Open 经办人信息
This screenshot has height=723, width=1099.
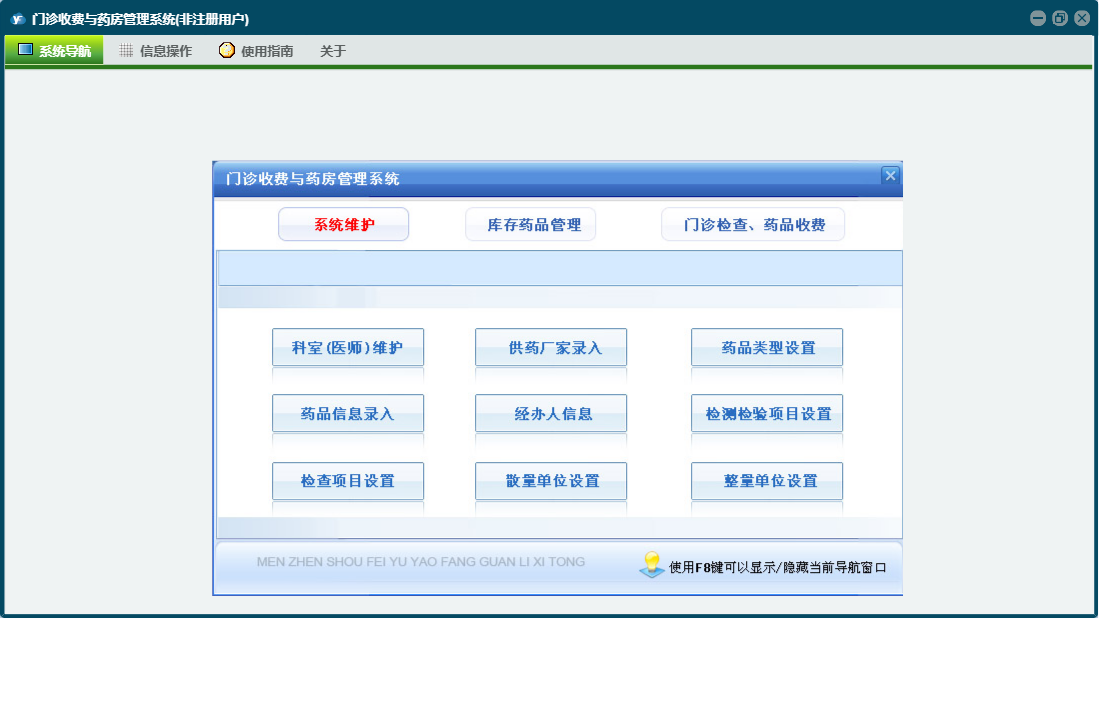tap(551, 413)
